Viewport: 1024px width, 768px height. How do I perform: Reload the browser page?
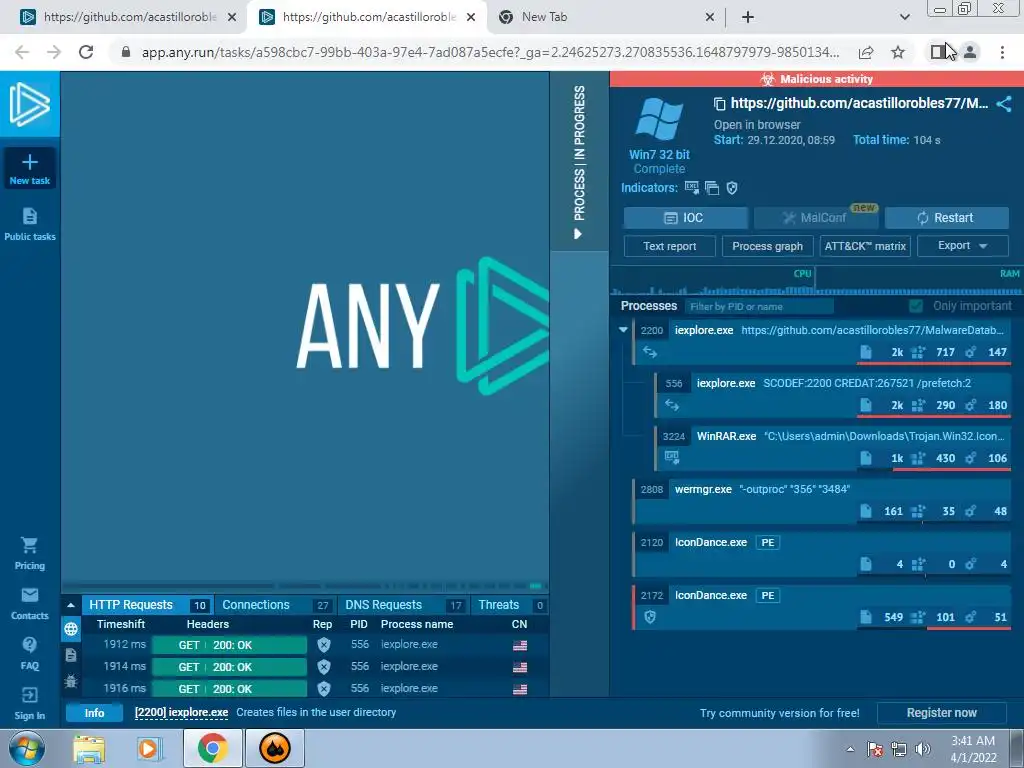pyautogui.click(x=86, y=52)
